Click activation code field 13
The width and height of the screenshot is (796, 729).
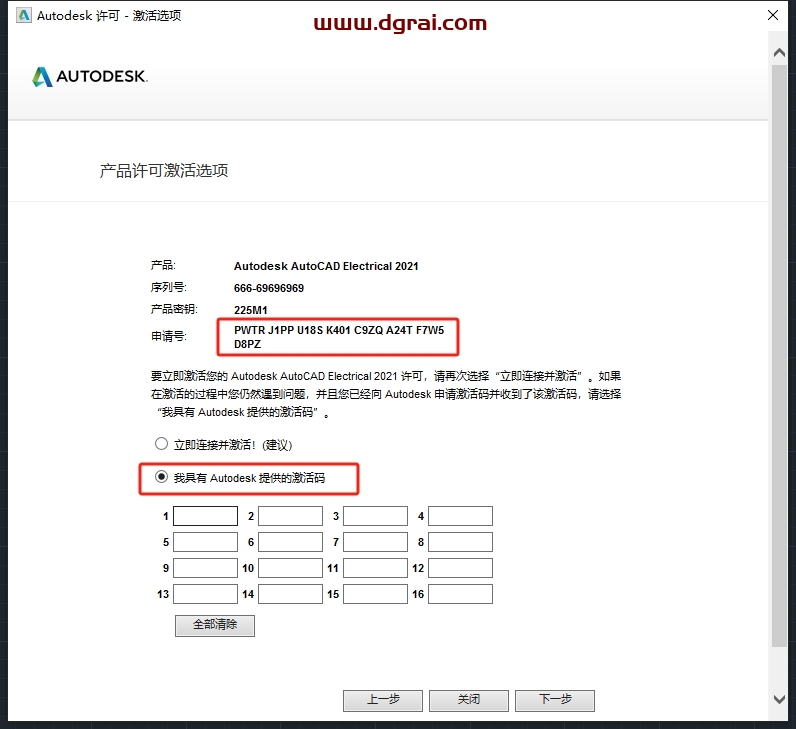pos(205,594)
